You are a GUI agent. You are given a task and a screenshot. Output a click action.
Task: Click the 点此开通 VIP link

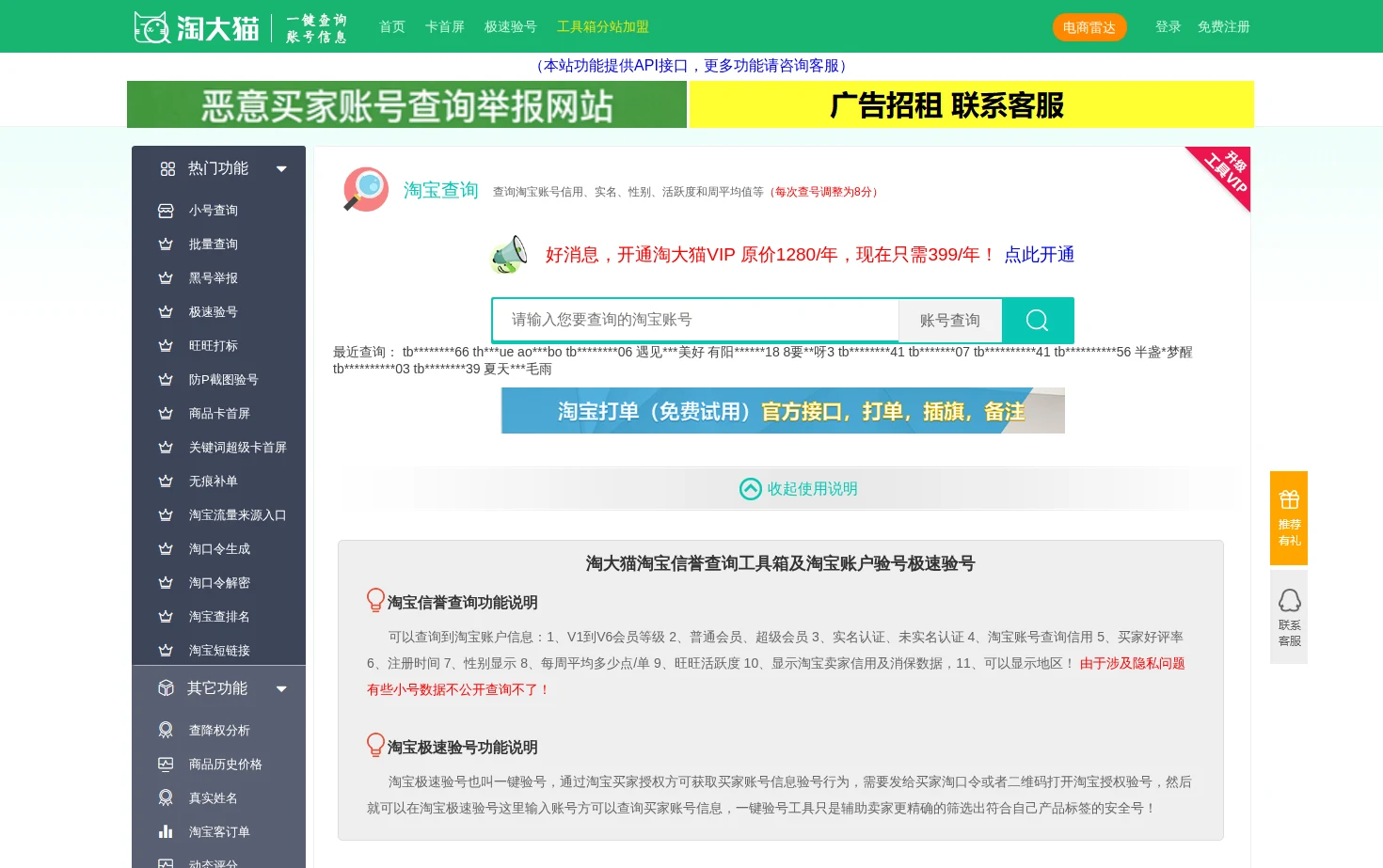(1040, 255)
